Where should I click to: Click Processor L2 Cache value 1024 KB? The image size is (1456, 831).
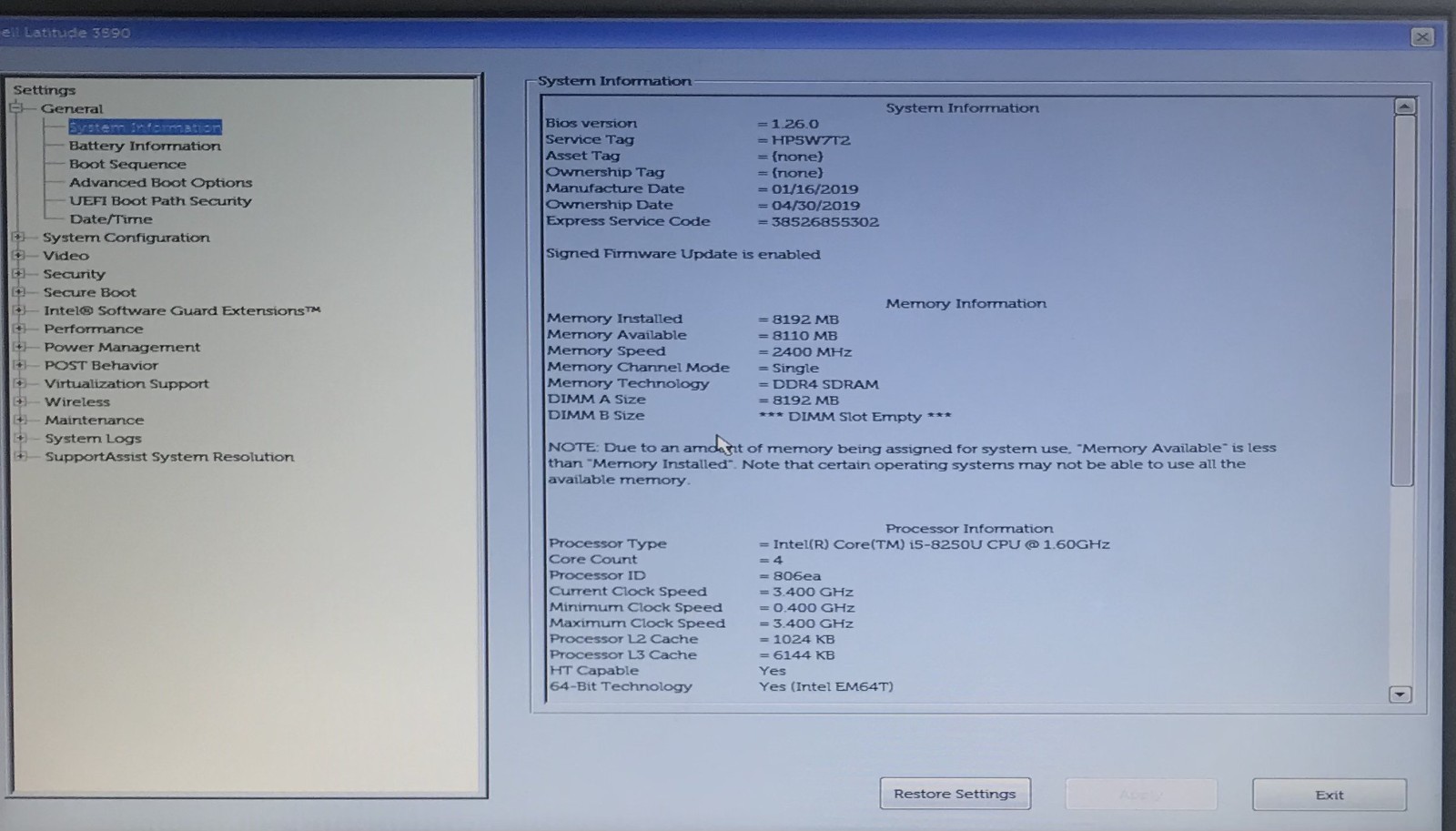[x=804, y=640]
